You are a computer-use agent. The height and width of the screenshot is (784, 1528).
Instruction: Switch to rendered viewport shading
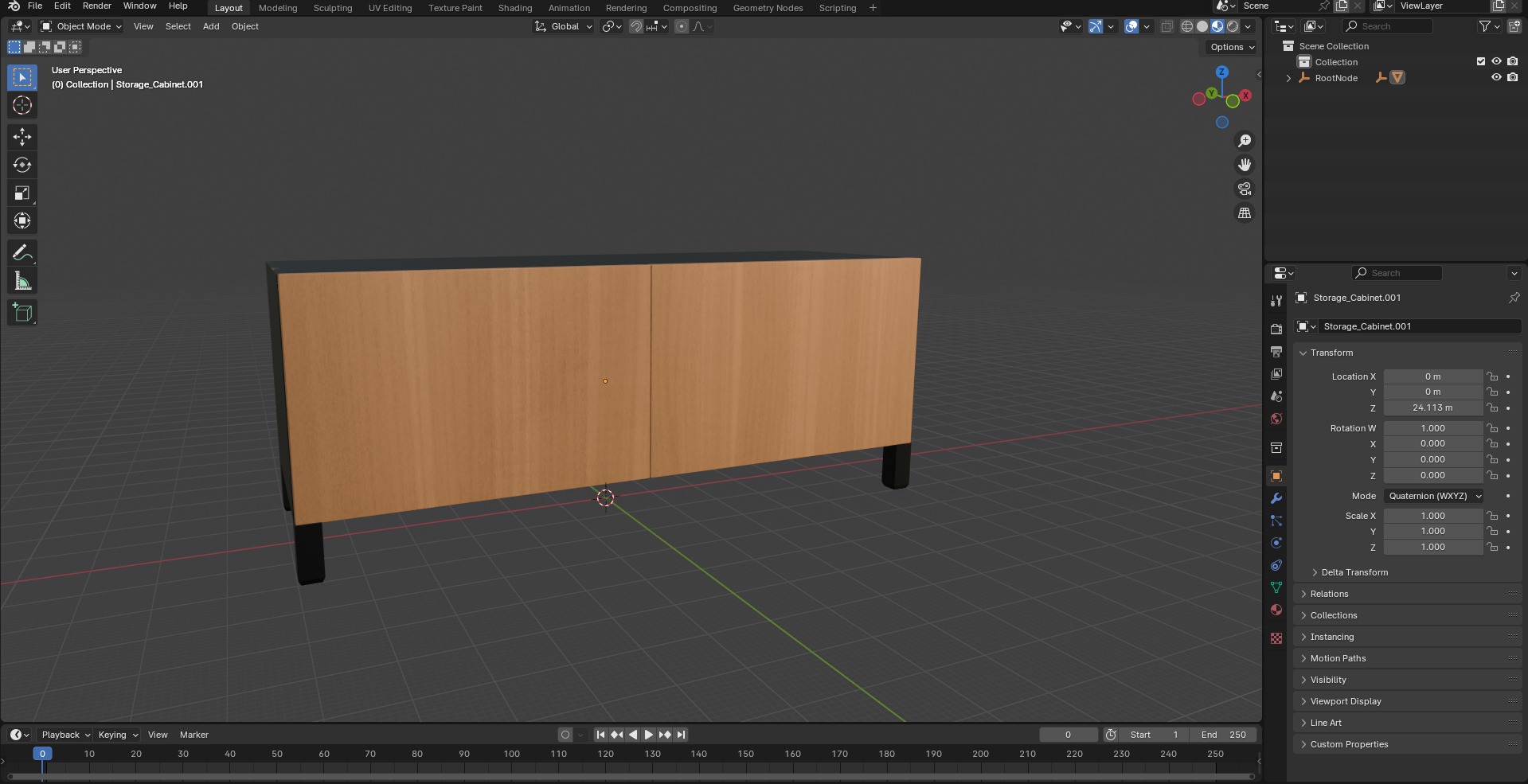pos(1233,26)
